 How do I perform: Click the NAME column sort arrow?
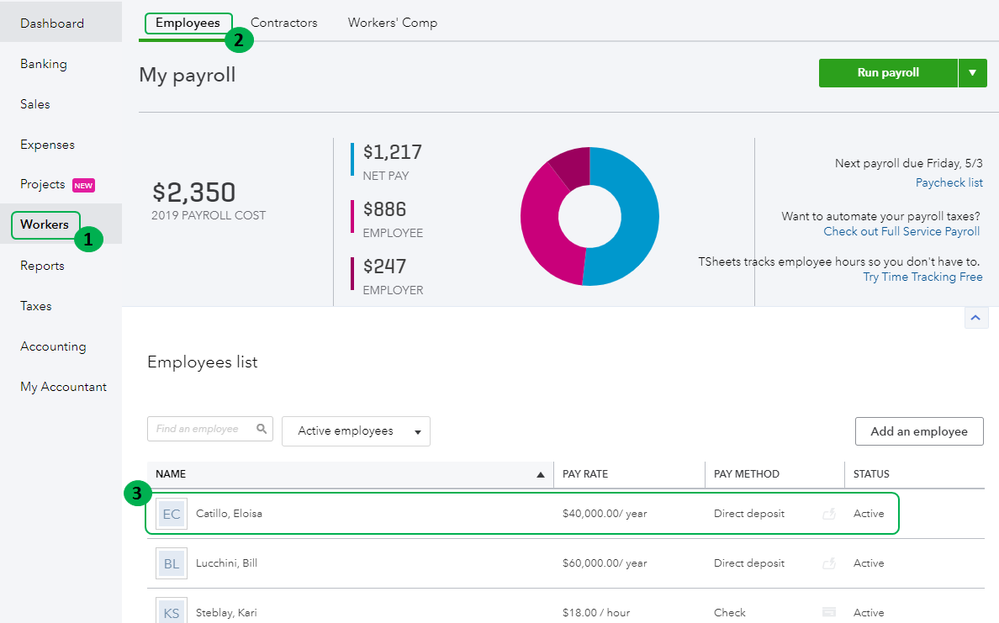click(x=541, y=474)
